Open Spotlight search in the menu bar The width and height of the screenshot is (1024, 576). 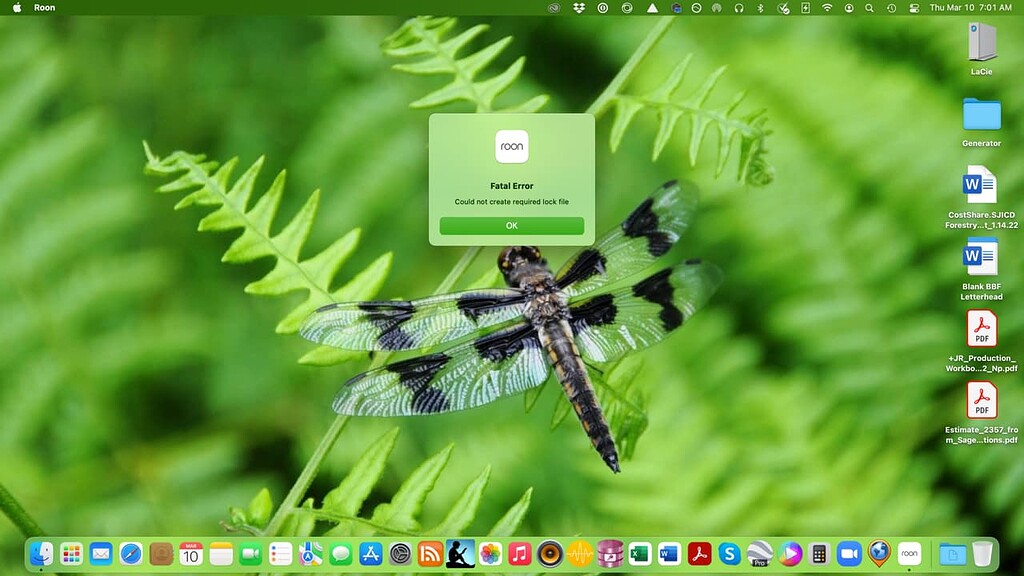870,7
